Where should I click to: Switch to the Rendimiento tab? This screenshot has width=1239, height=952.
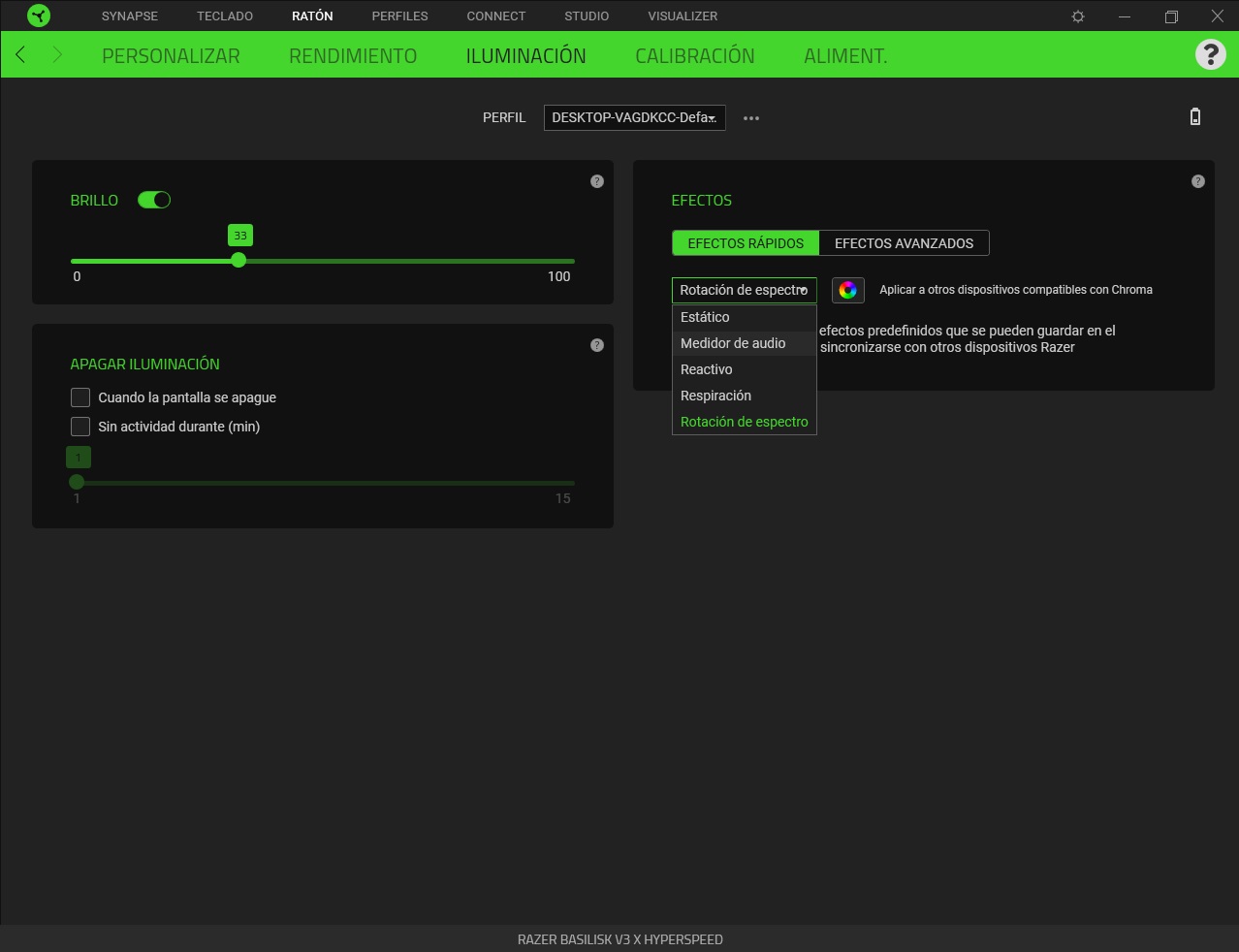pyautogui.click(x=353, y=56)
